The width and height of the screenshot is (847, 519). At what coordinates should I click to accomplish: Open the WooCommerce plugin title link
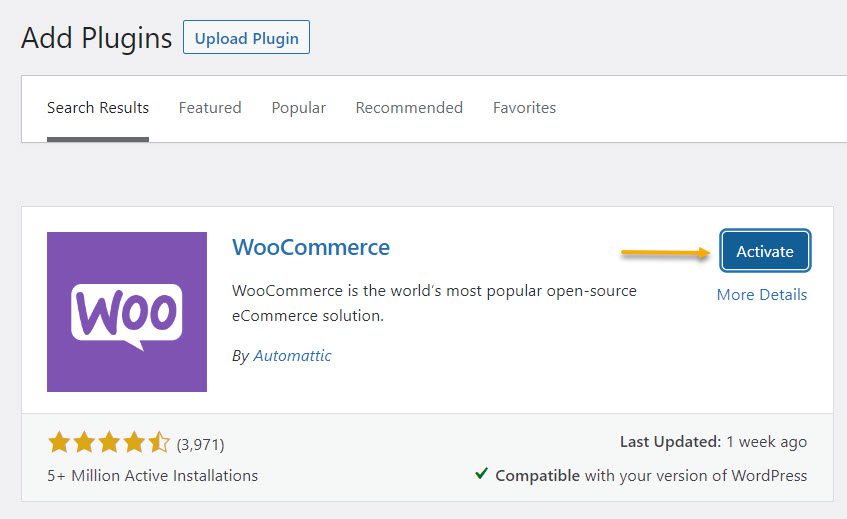311,247
